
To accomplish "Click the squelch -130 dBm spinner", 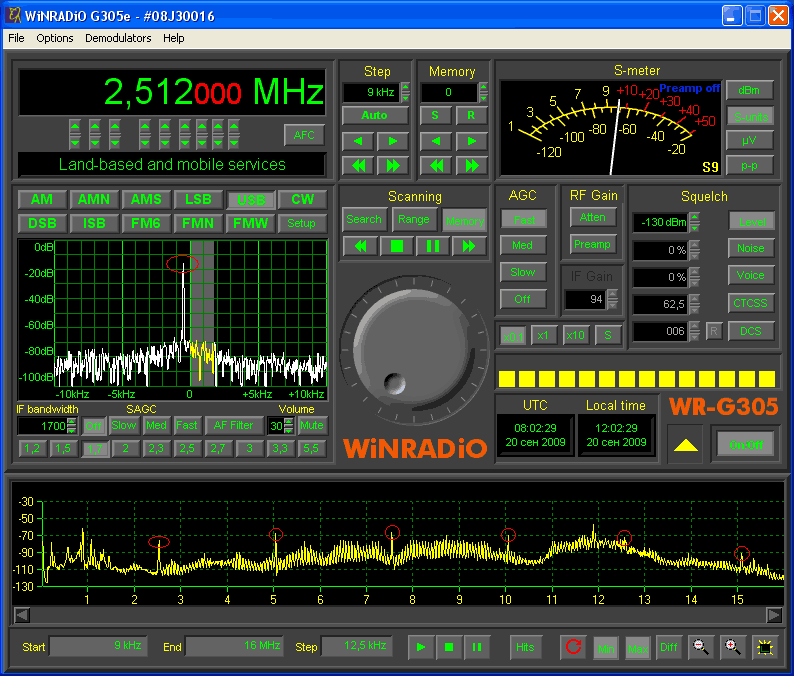I will click(694, 222).
